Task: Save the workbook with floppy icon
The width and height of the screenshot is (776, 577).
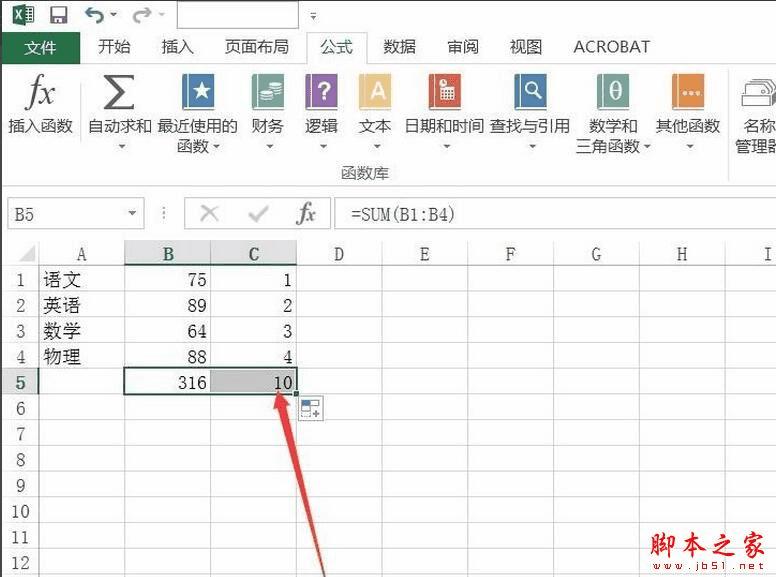Action: (x=58, y=15)
